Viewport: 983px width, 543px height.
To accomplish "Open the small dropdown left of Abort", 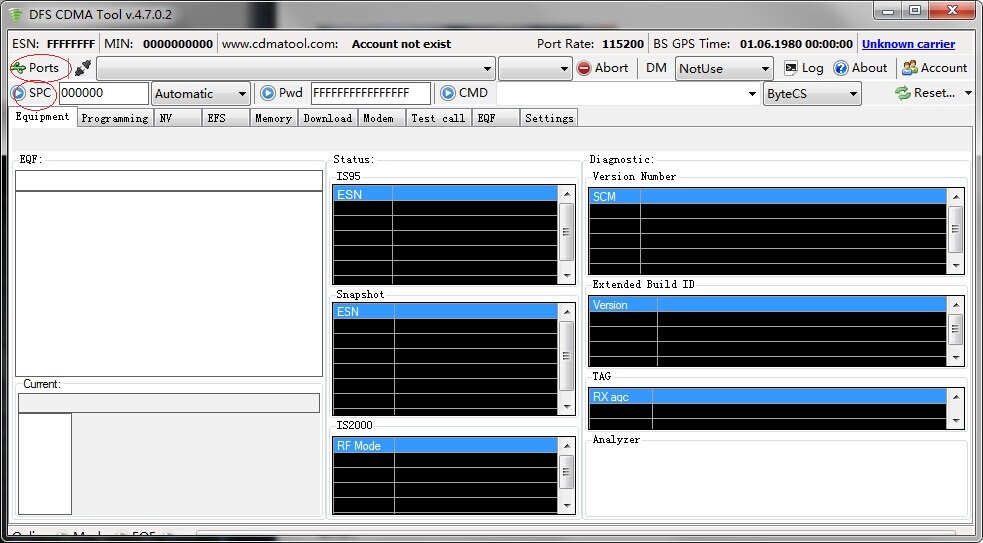I will click(535, 68).
